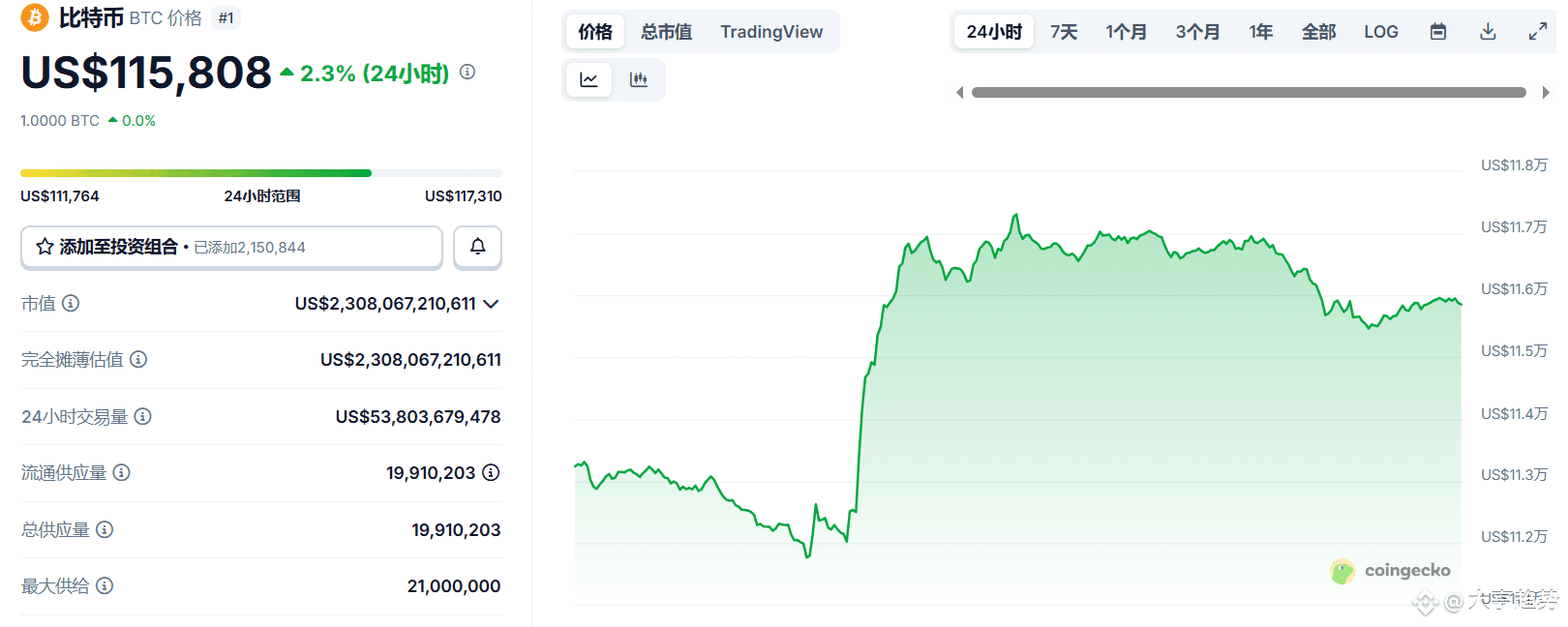The image size is (1568, 627).
Task: Click the price alert bell icon
Action: 477,247
